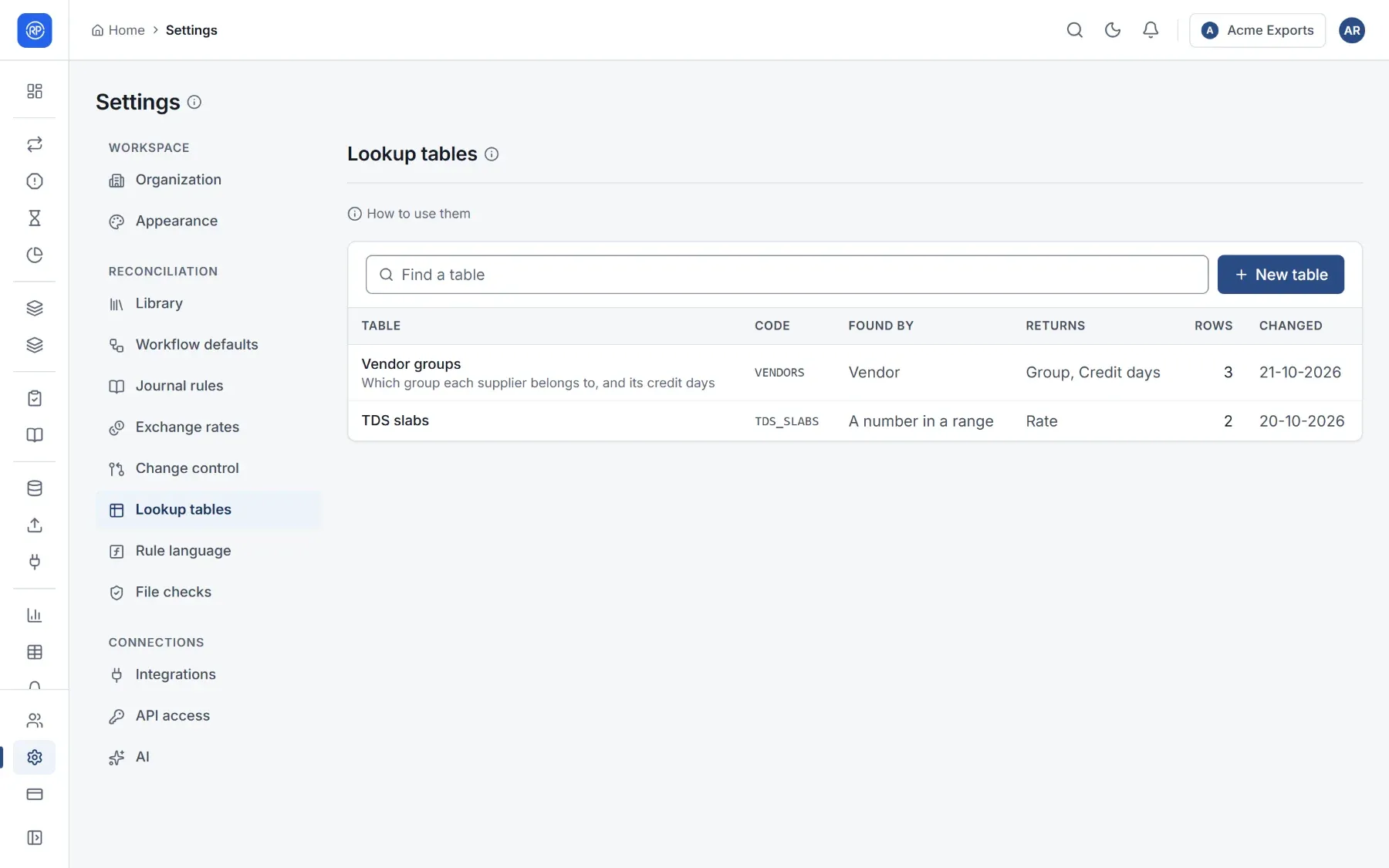Toggle dark mode moon icon
The width and height of the screenshot is (1389, 868).
coord(1112,30)
